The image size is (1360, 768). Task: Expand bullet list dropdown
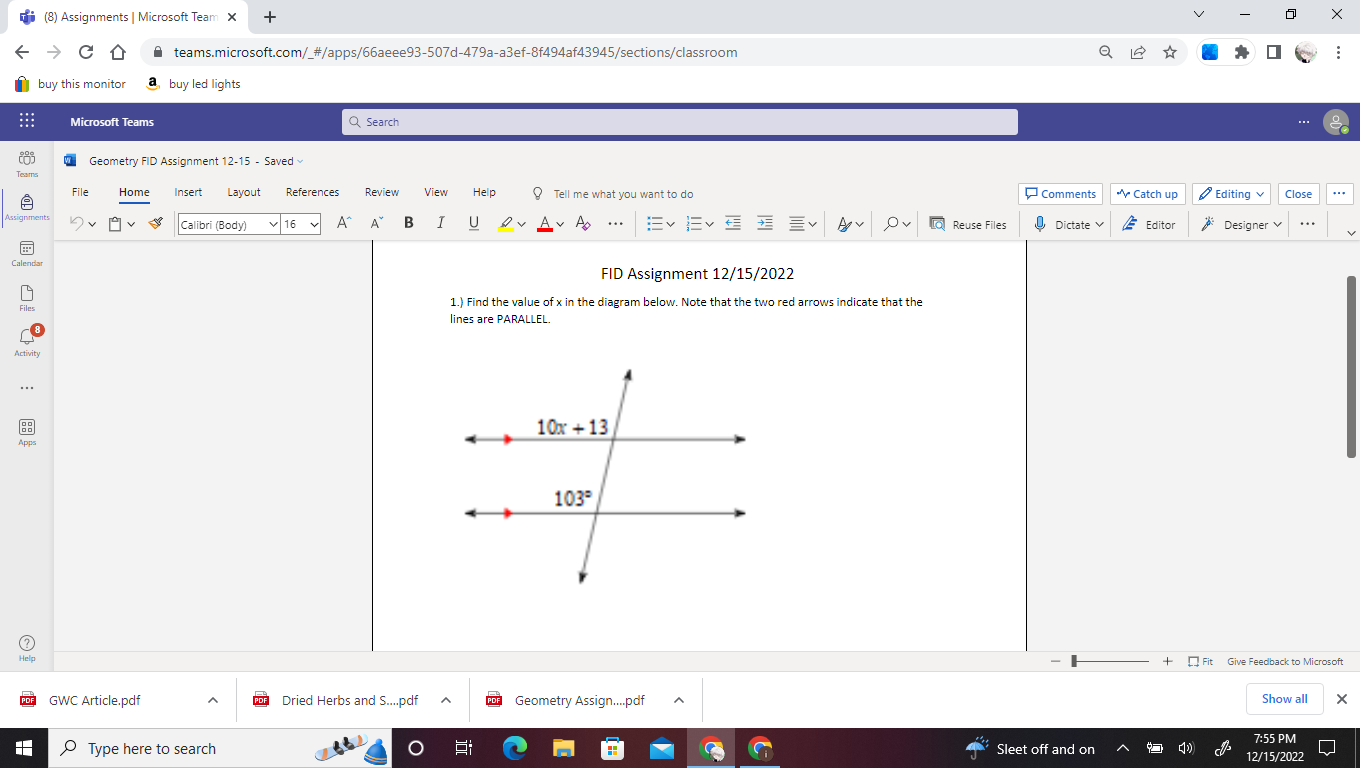pyautogui.click(x=671, y=225)
